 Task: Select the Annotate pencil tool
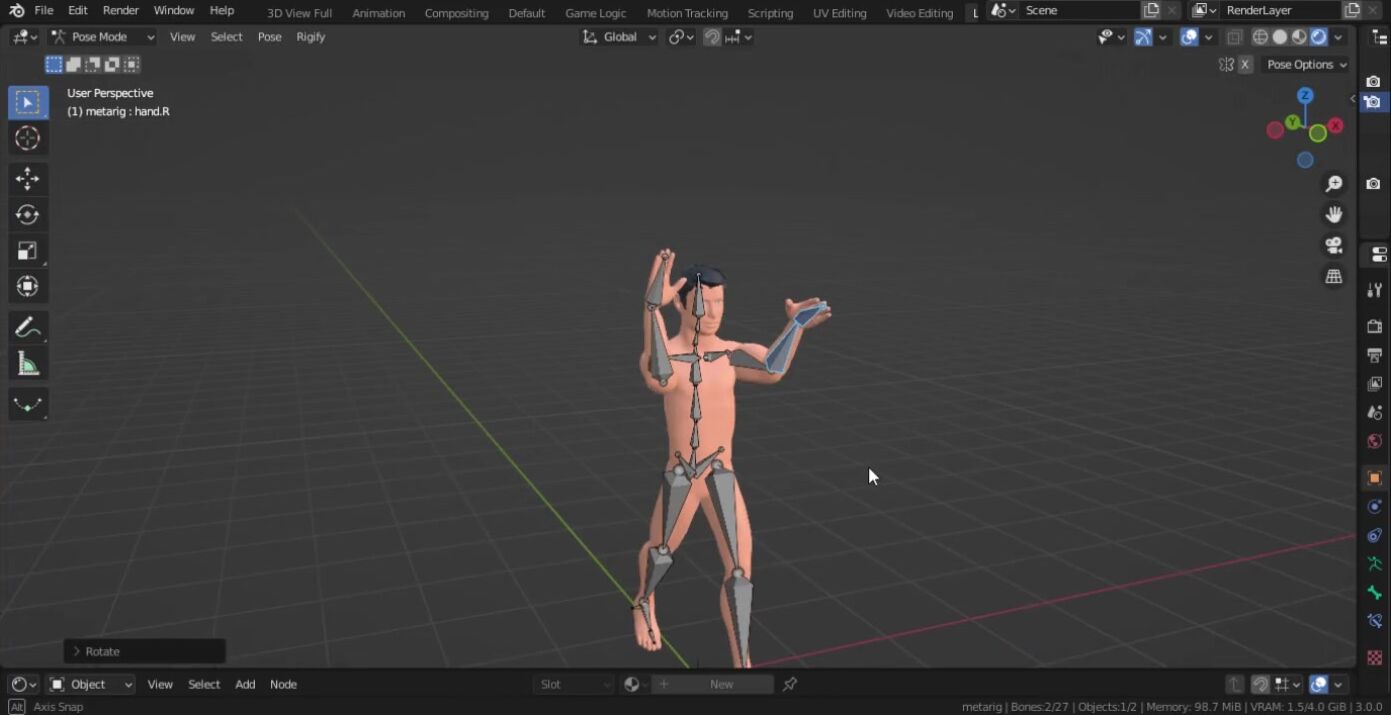click(x=27, y=328)
